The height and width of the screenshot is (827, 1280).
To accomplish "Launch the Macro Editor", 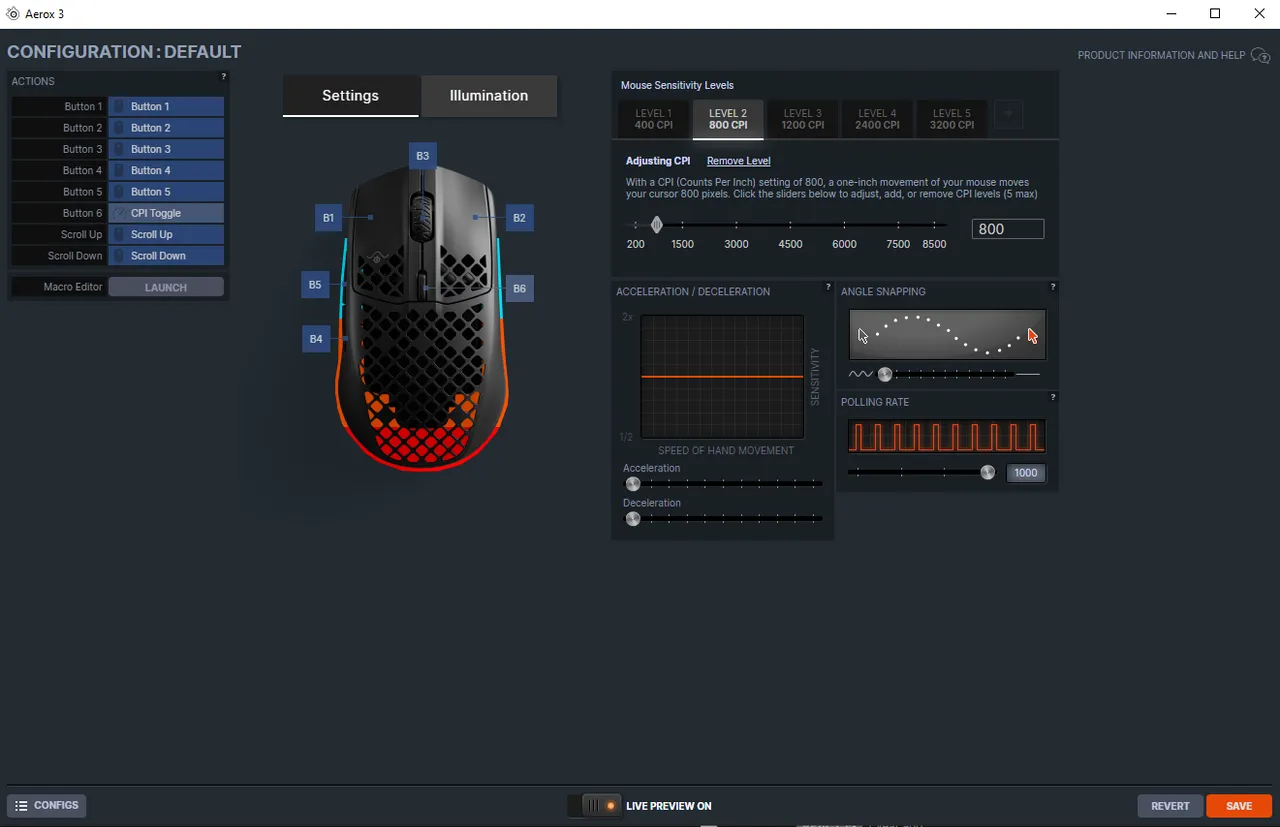I will (x=166, y=287).
